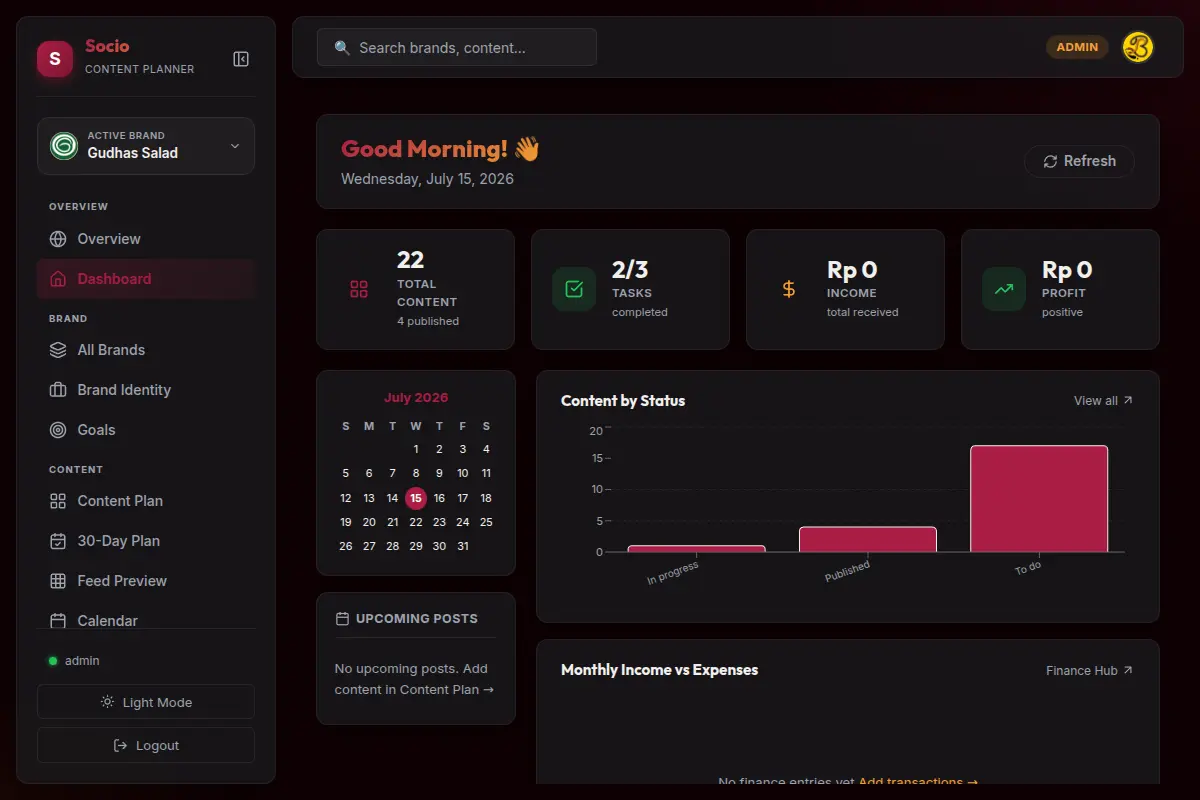Image resolution: width=1200 pixels, height=800 pixels.
Task: Open the View all link for Content by Status
Action: pyautogui.click(x=1103, y=400)
